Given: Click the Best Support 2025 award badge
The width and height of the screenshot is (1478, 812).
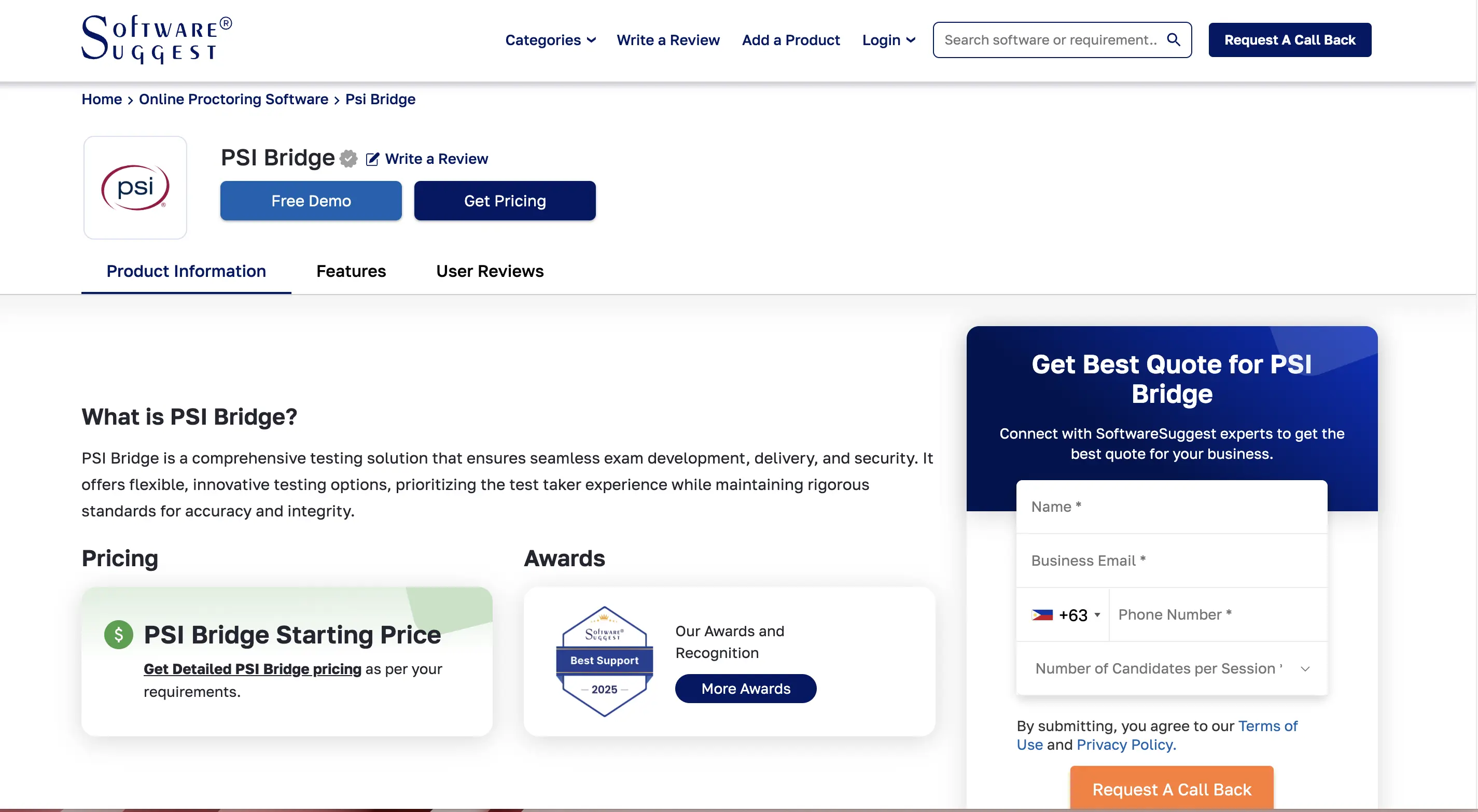Looking at the screenshot, I should [604, 661].
